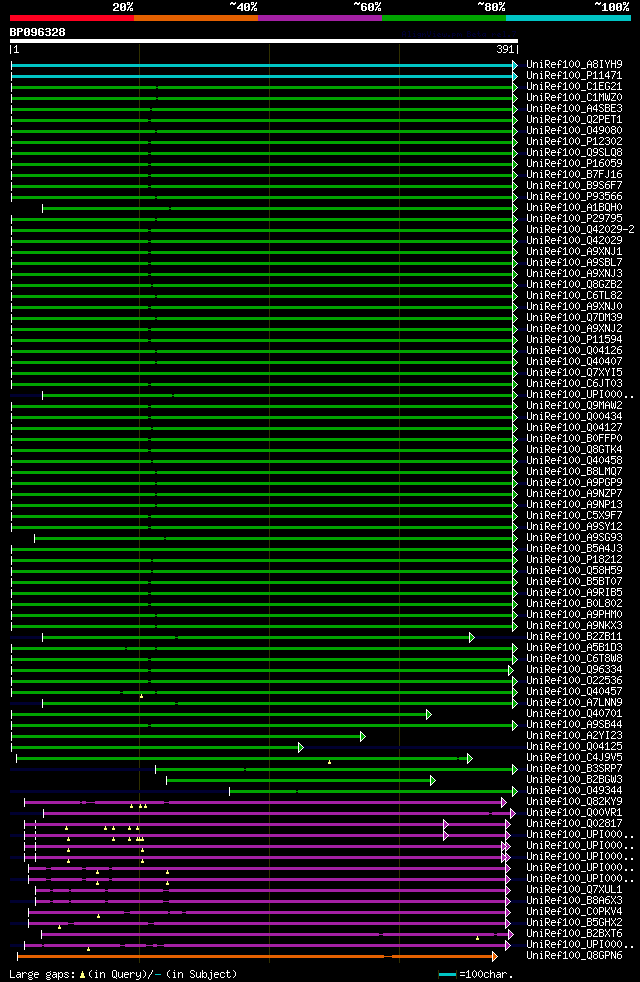The image size is (640, 982).
Task: Select label UniRef100_A9XNJ1
Action: [574, 252]
